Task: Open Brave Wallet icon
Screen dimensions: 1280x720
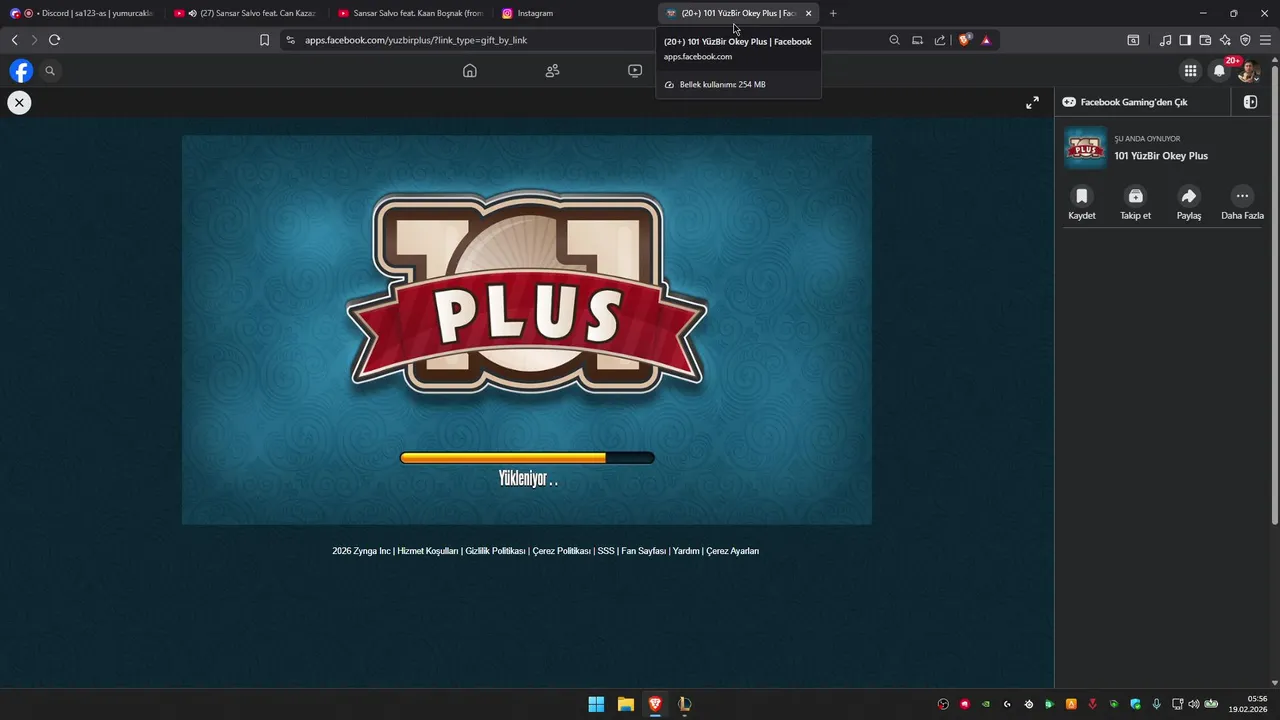Action: click(x=1205, y=40)
